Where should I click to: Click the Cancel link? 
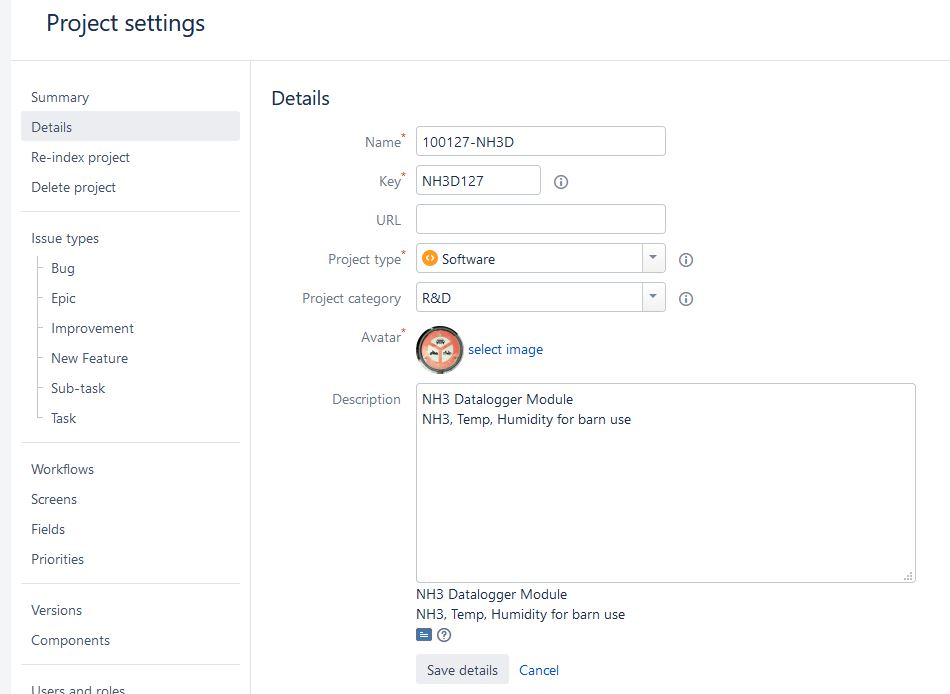(x=539, y=670)
